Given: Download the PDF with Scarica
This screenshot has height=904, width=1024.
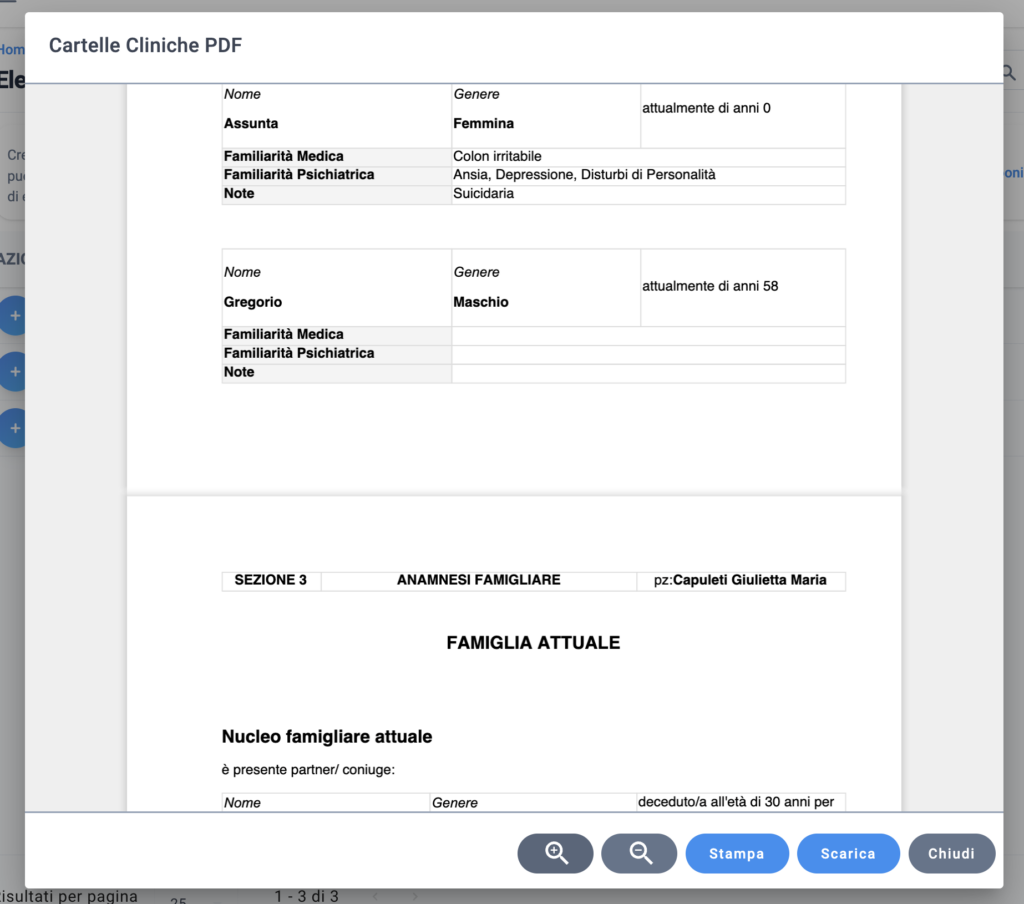Looking at the screenshot, I should pos(848,853).
